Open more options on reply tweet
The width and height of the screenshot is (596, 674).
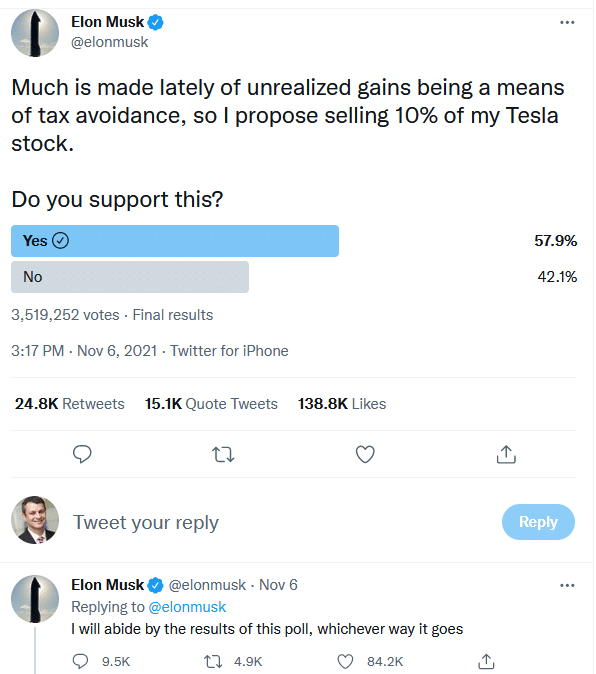567,585
